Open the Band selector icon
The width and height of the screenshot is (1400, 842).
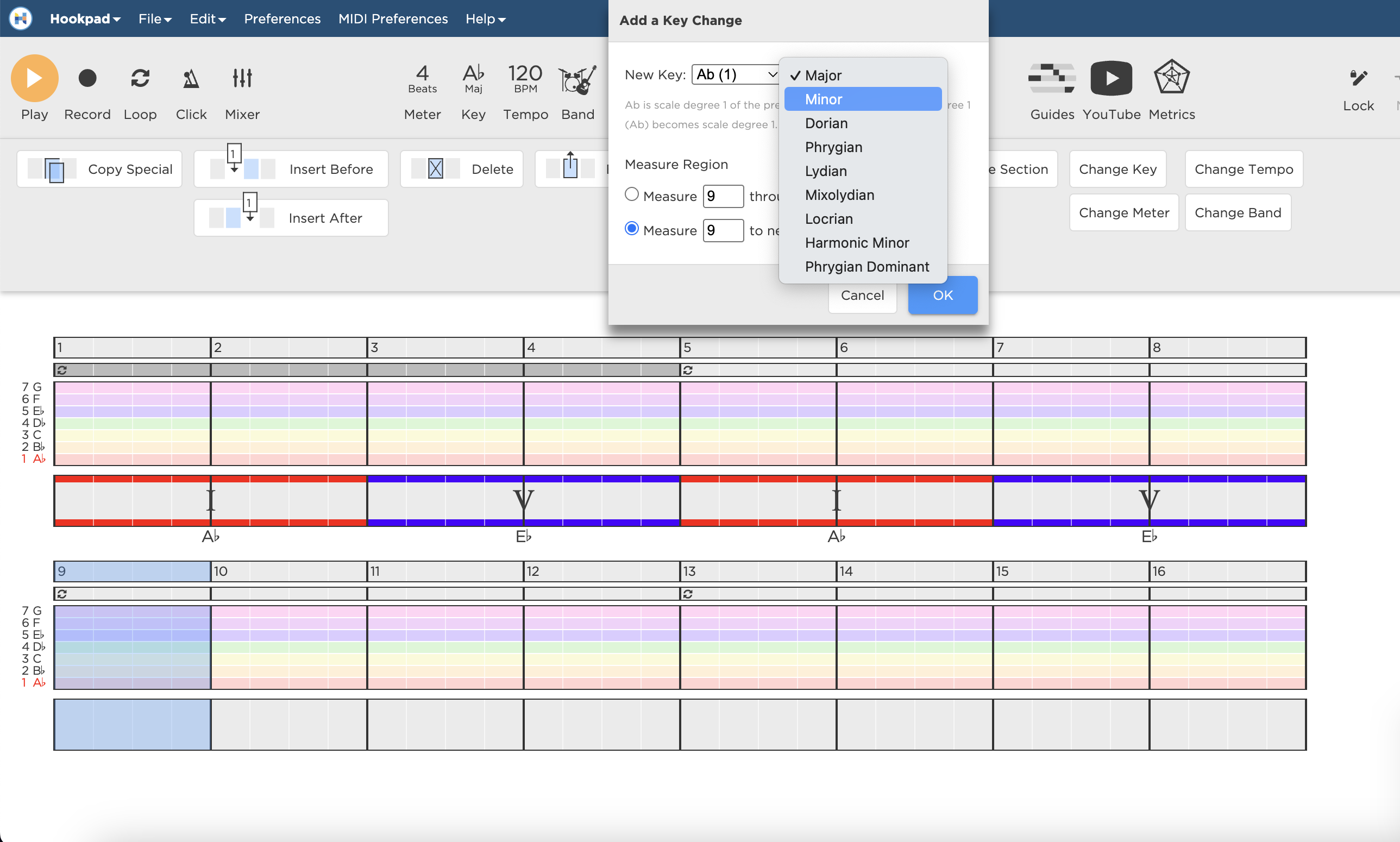coord(577,79)
